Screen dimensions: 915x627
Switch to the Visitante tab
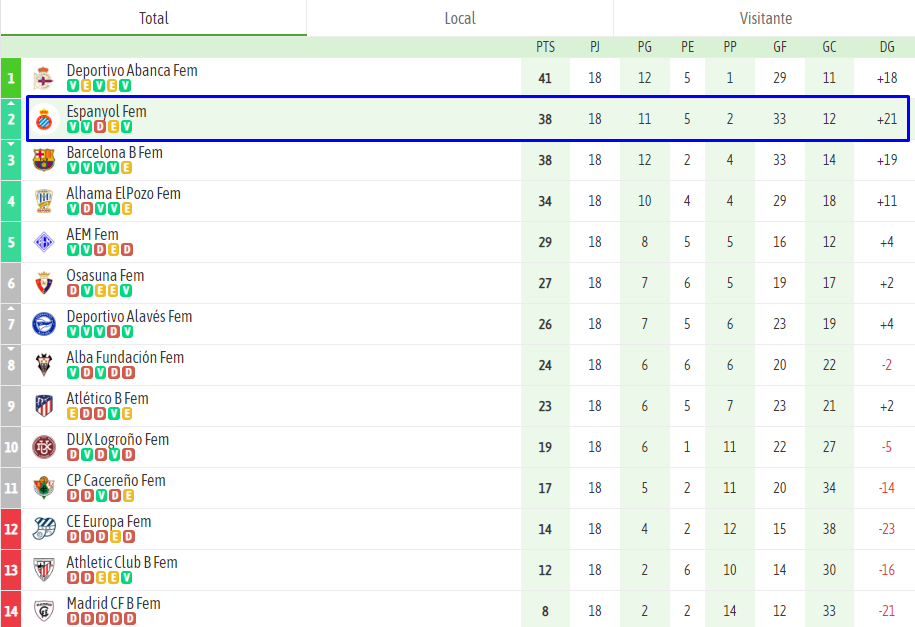point(766,17)
